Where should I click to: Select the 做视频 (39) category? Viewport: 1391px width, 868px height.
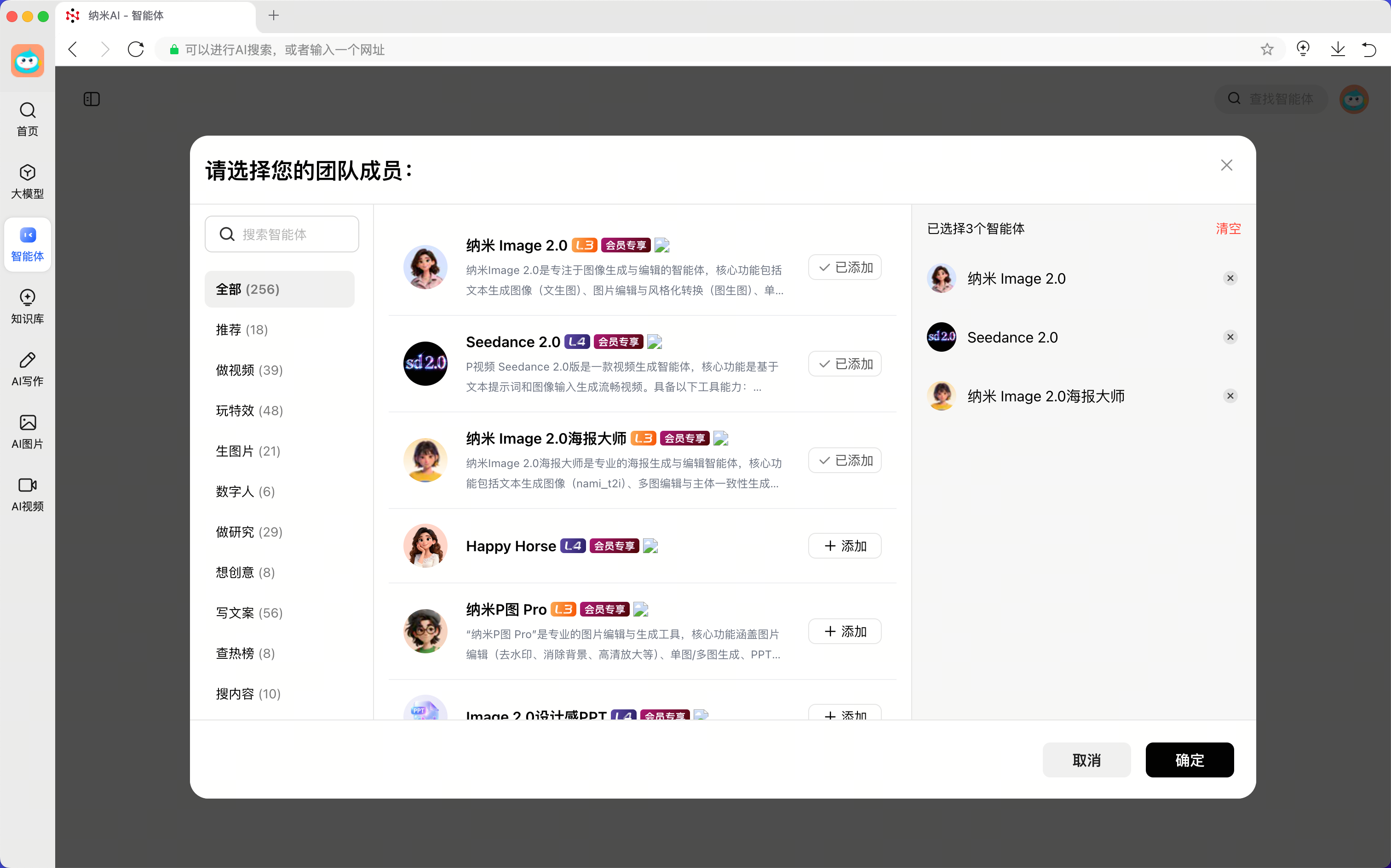(280, 370)
